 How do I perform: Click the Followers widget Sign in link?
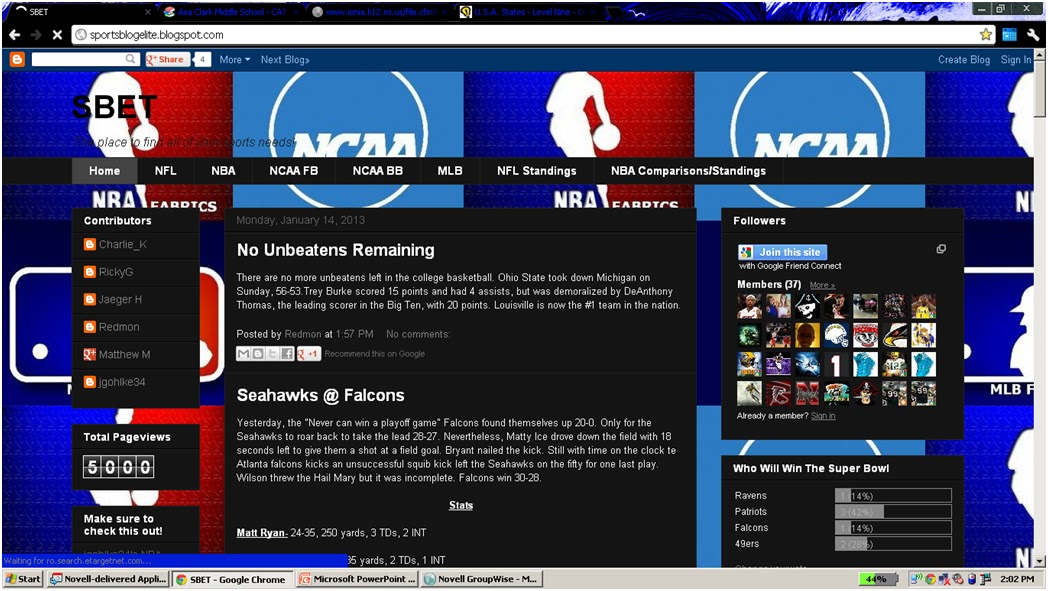[823, 416]
